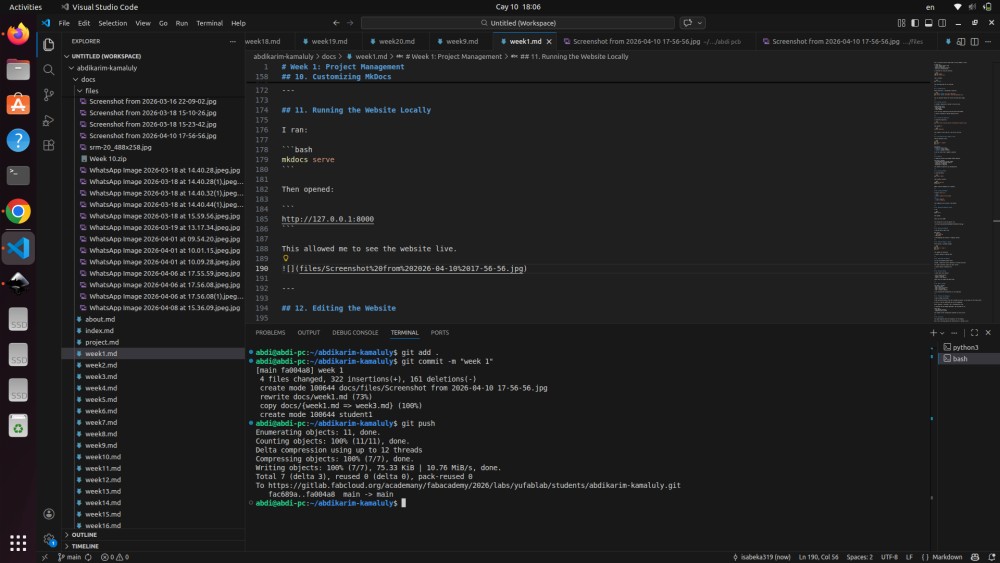1000x563 pixels.
Task: Expand the Outline section
Action: coord(152,535)
